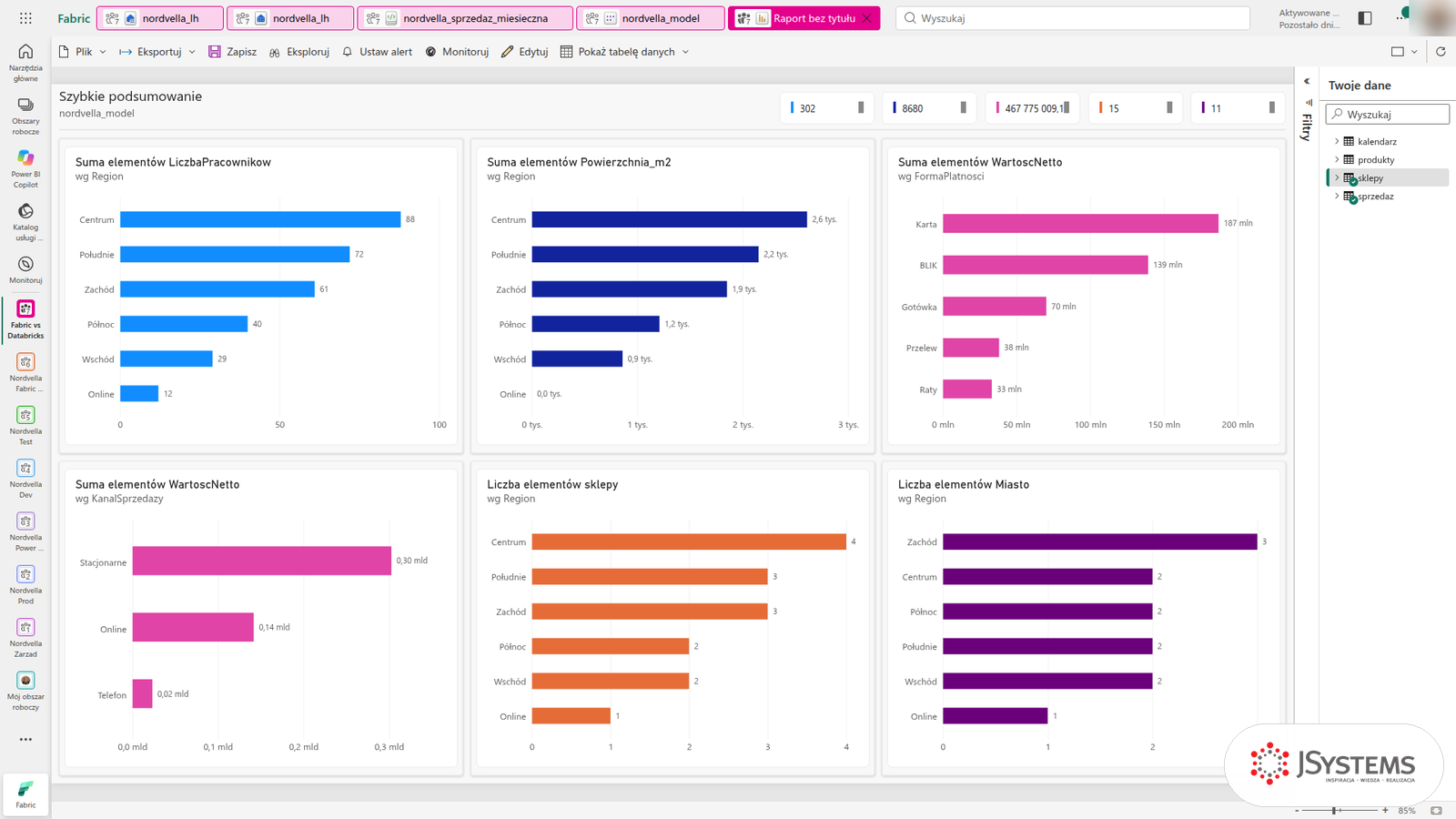Open Mój obszar roboczy in sidebar
Screen dimensions: 1456x819
pyautogui.click(x=25, y=691)
